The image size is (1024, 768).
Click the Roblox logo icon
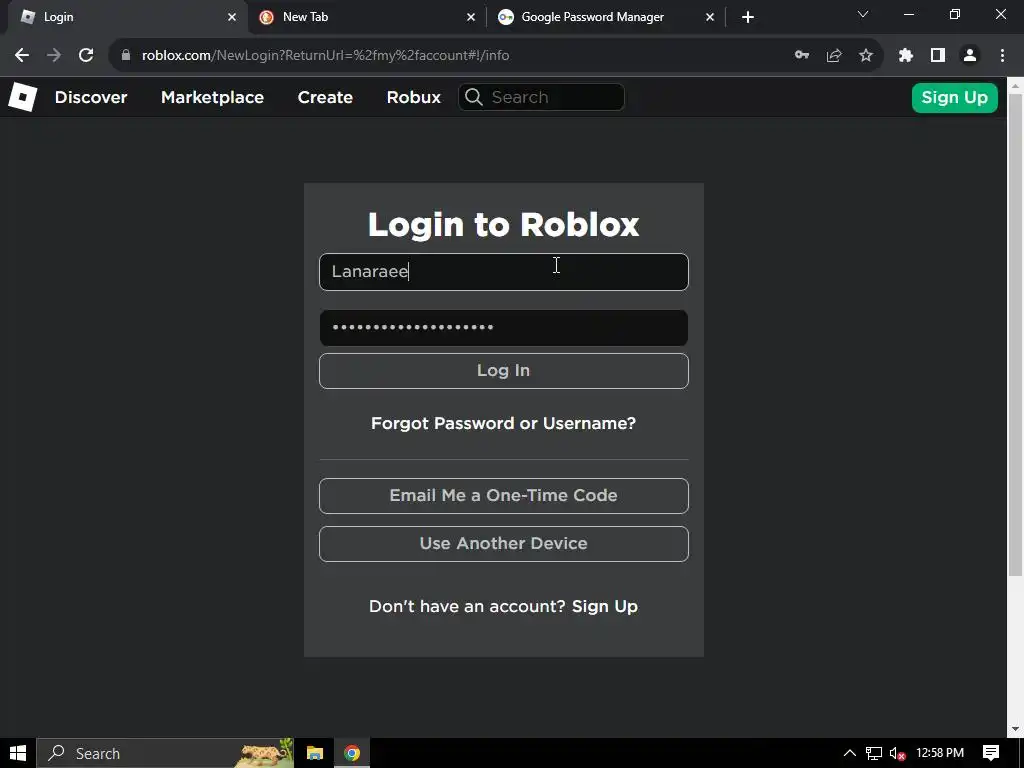coord(23,97)
